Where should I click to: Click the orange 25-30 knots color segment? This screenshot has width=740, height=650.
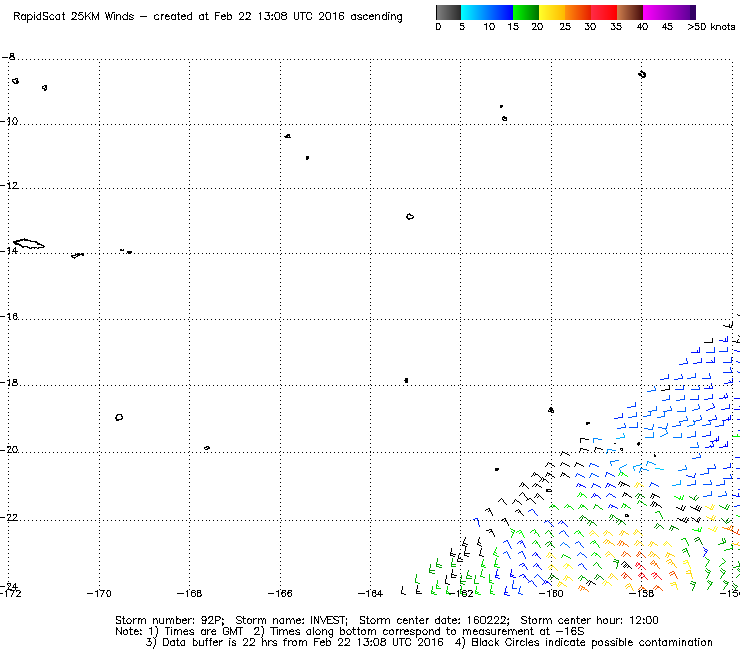tap(578, 12)
